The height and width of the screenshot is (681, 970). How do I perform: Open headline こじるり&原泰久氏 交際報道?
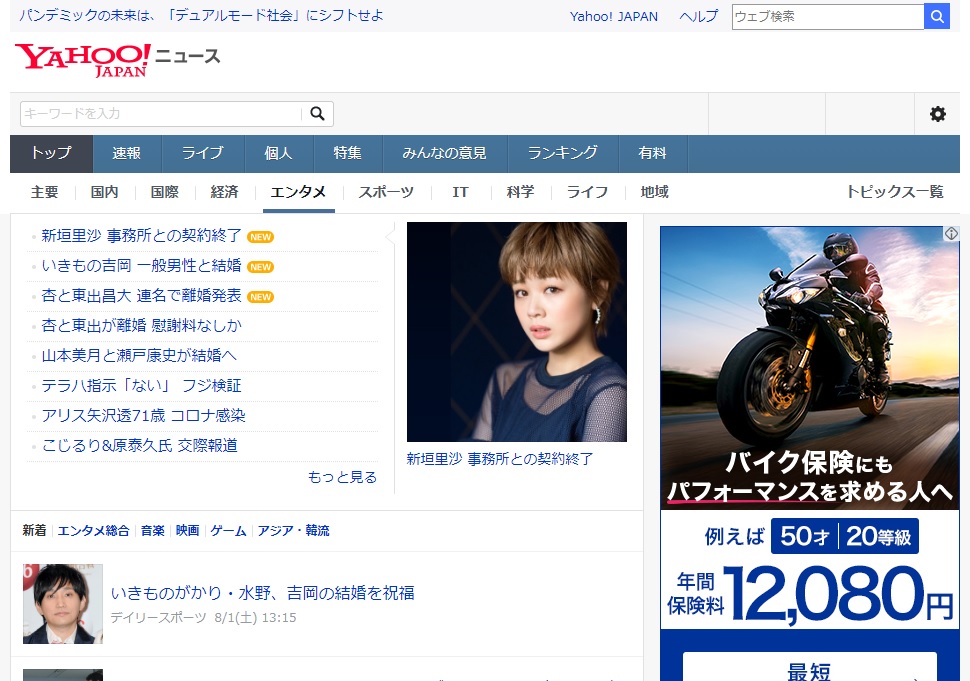[140, 445]
